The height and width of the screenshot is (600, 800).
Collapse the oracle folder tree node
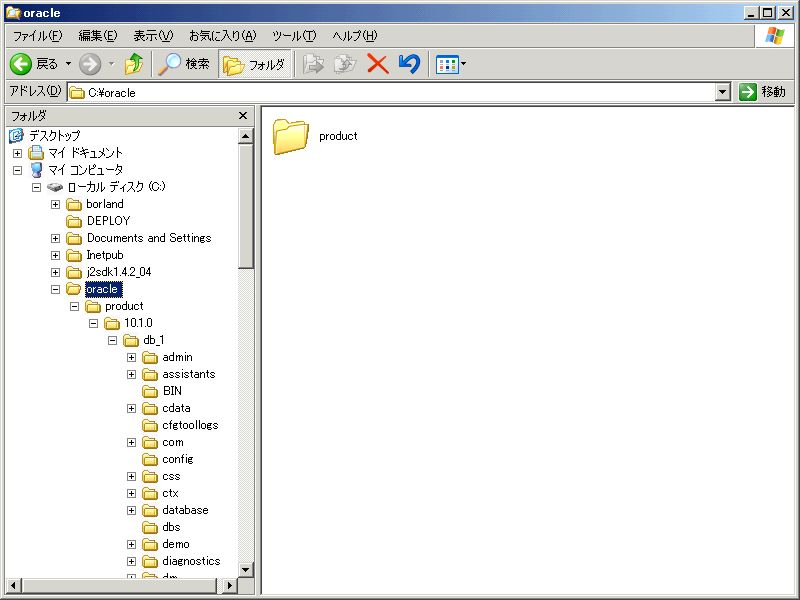point(56,289)
